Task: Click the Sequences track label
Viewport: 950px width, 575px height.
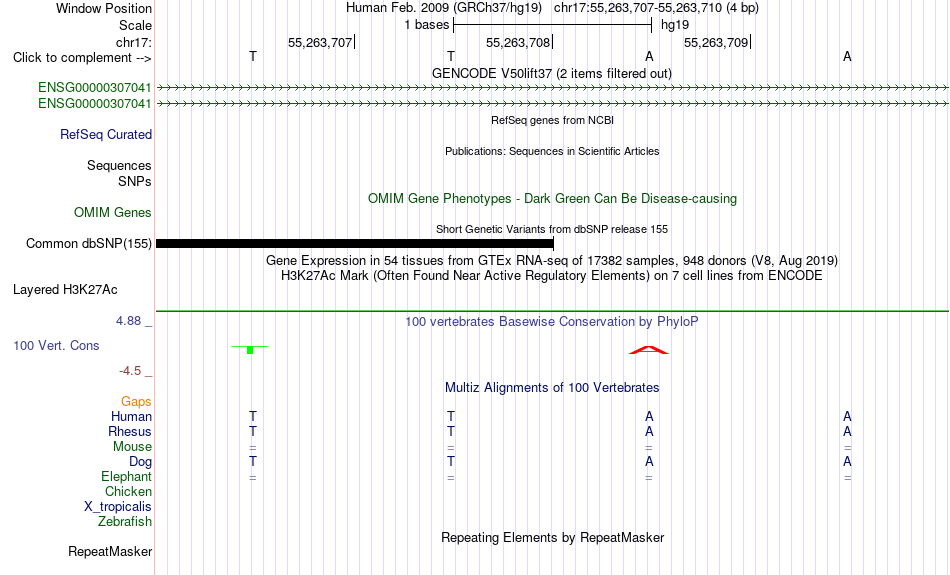Action: tap(119, 165)
